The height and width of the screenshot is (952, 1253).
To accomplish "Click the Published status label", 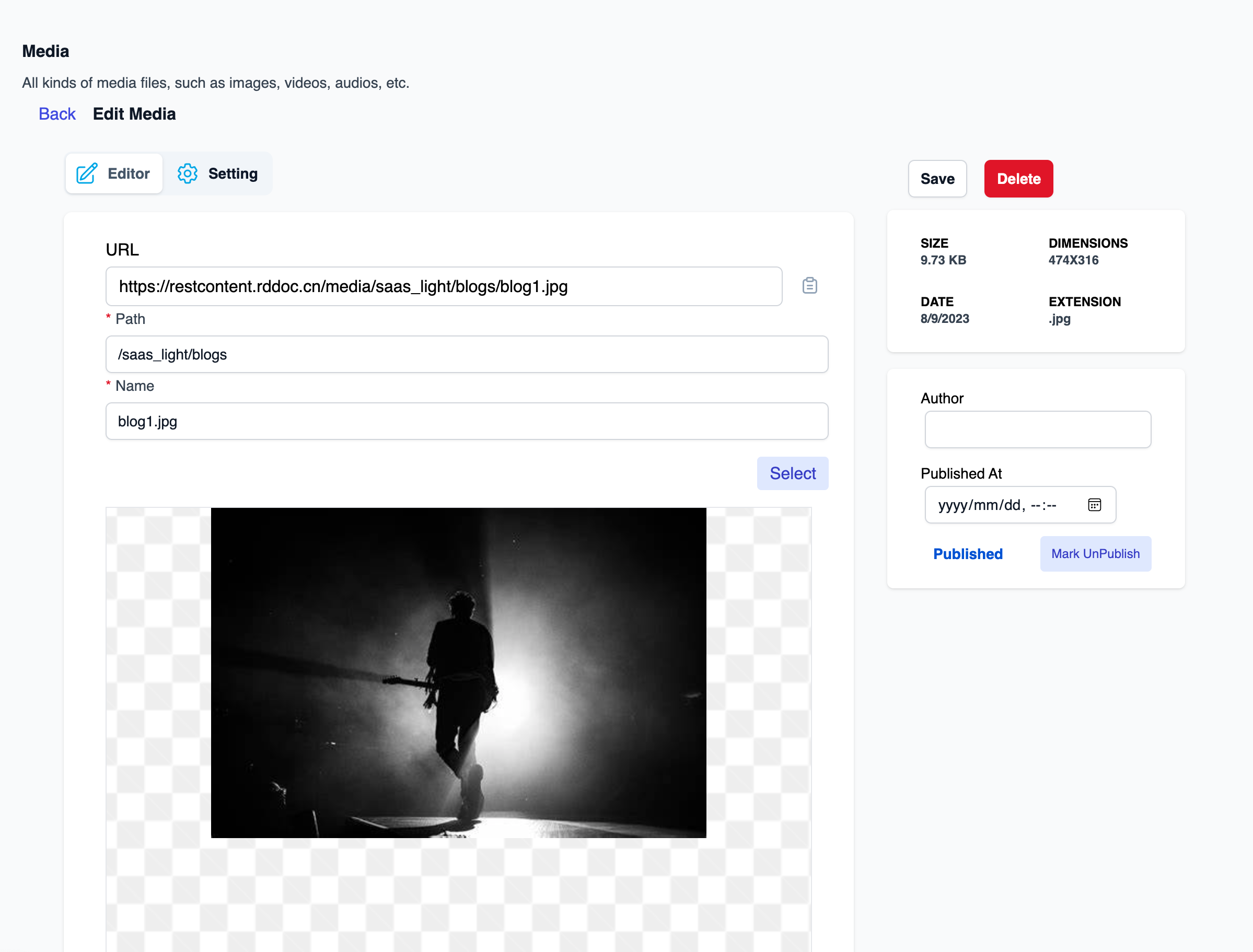I will pyautogui.click(x=967, y=554).
